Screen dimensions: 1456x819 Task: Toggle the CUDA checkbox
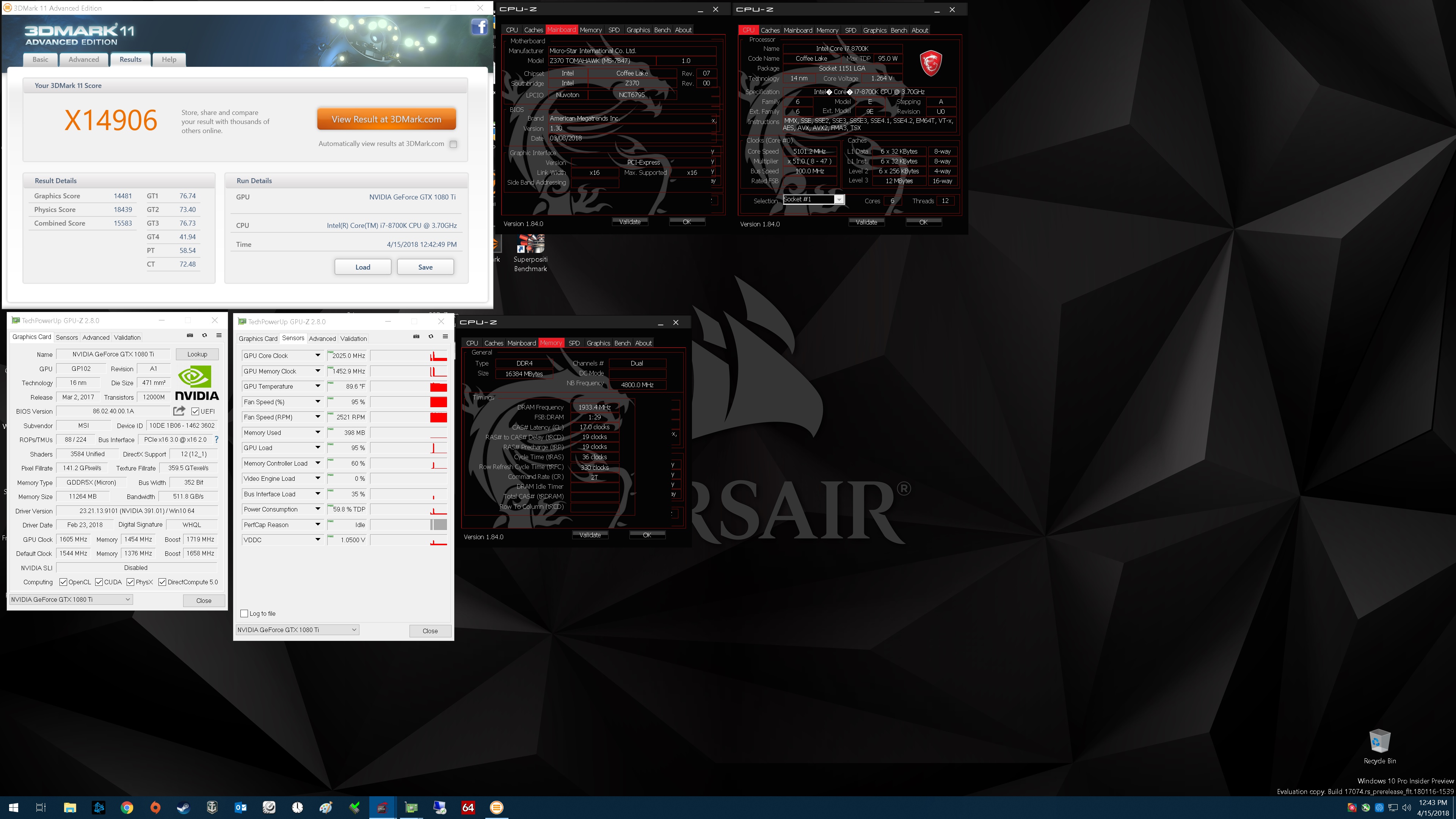point(99,582)
